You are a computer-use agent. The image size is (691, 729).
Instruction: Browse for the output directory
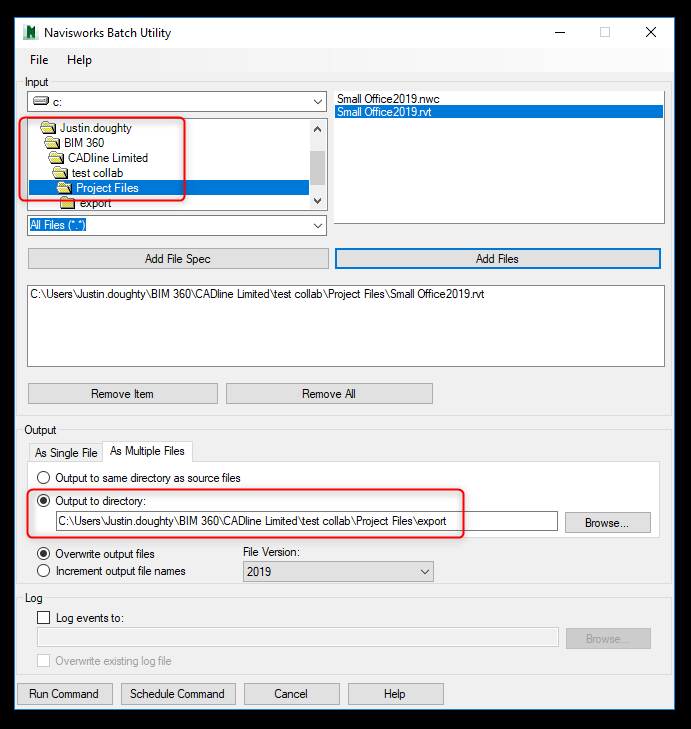607,523
